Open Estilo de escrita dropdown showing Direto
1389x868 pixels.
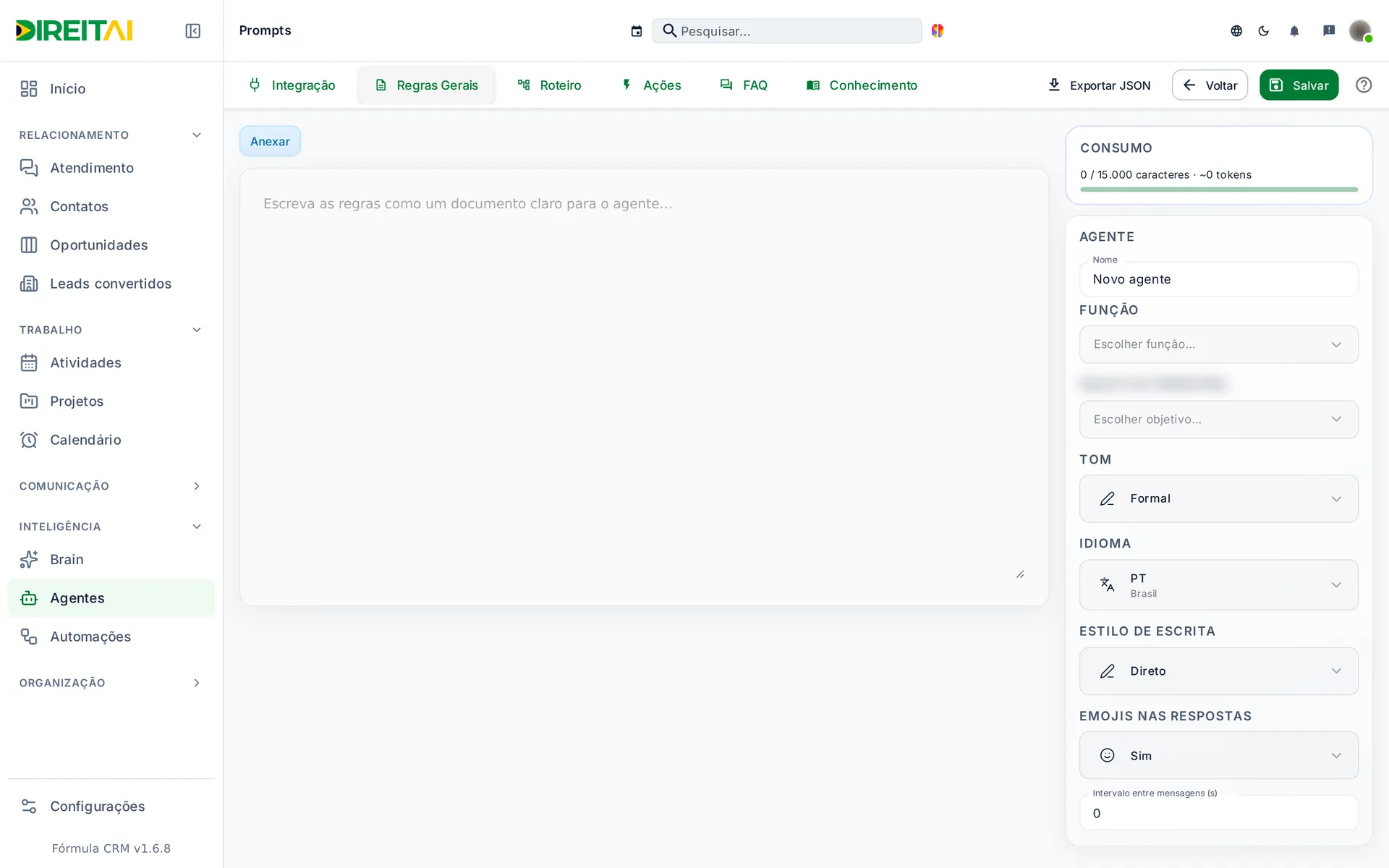(x=1218, y=671)
